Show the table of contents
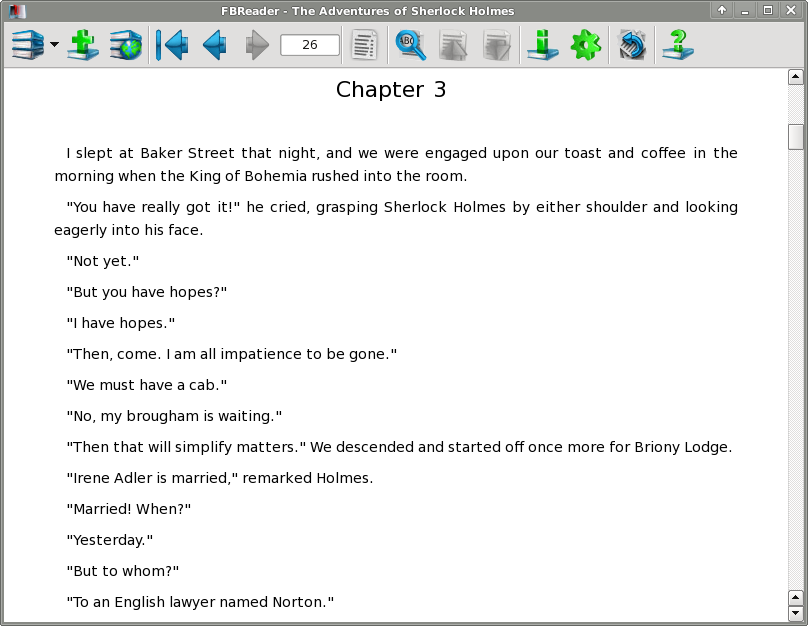 click(x=364, y=45)
